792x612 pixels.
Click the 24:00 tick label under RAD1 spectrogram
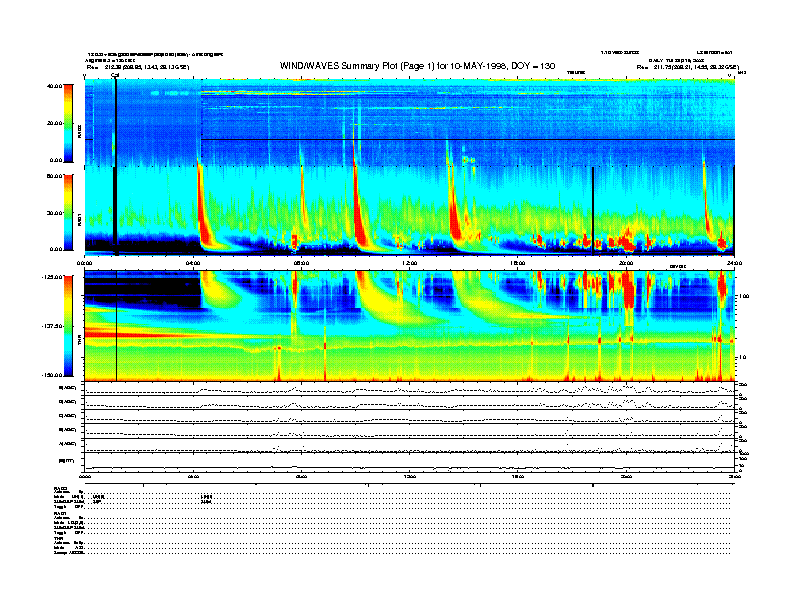tap(734, 263)
